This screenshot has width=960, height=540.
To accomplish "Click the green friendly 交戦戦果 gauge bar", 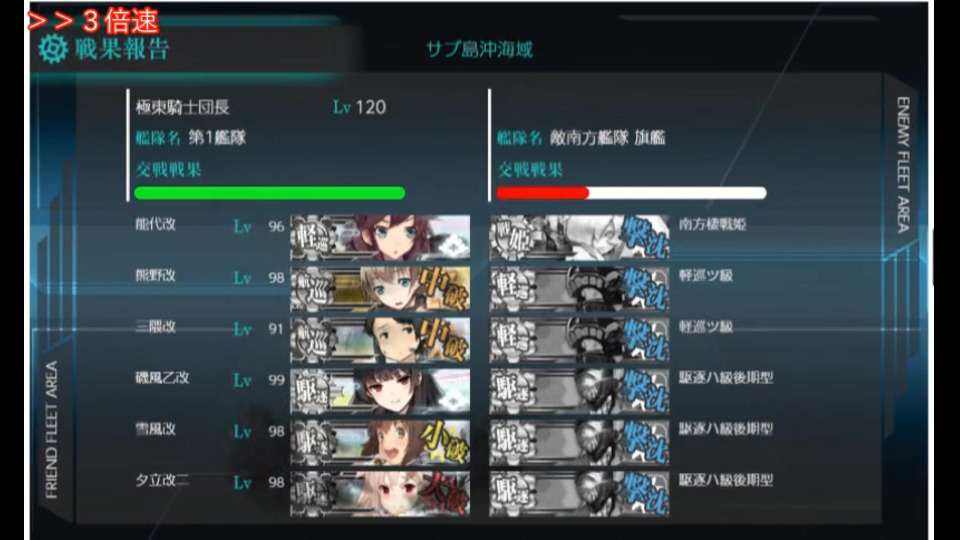I will [269, 193].
